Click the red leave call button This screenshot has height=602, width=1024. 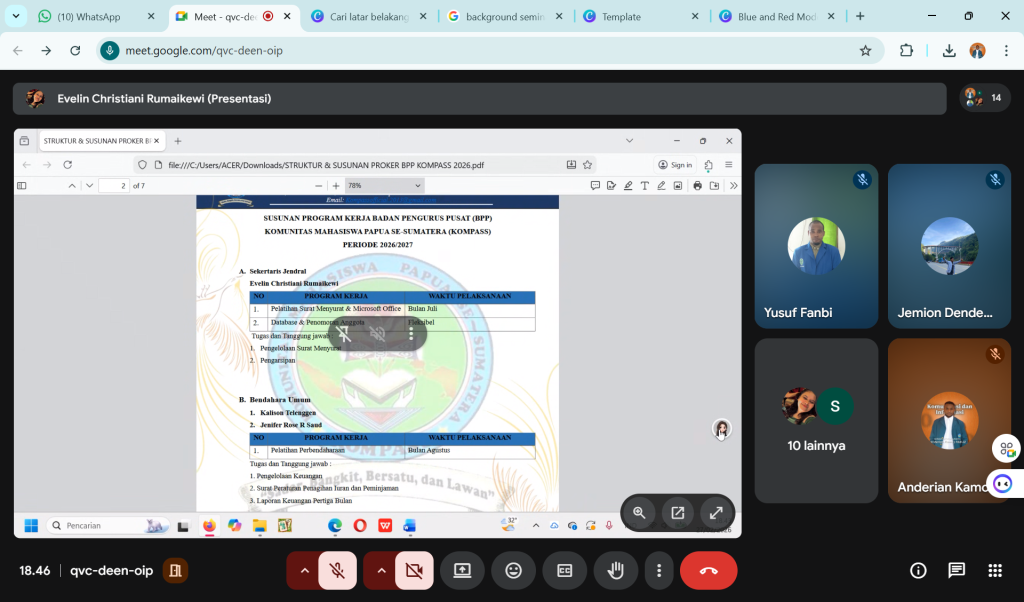pyautogui.click(x=708, y=570)
